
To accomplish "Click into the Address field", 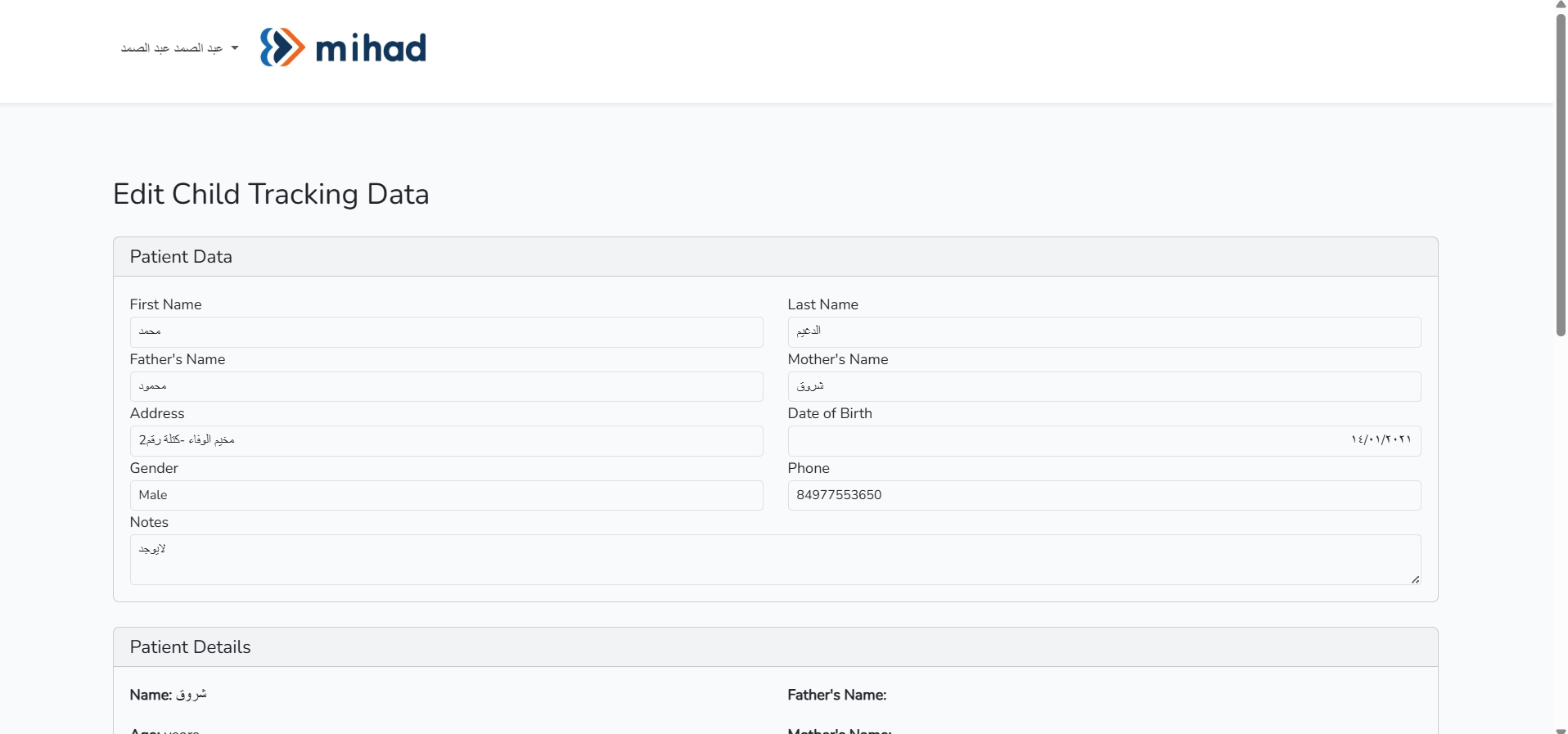I will tap(446, 440).
